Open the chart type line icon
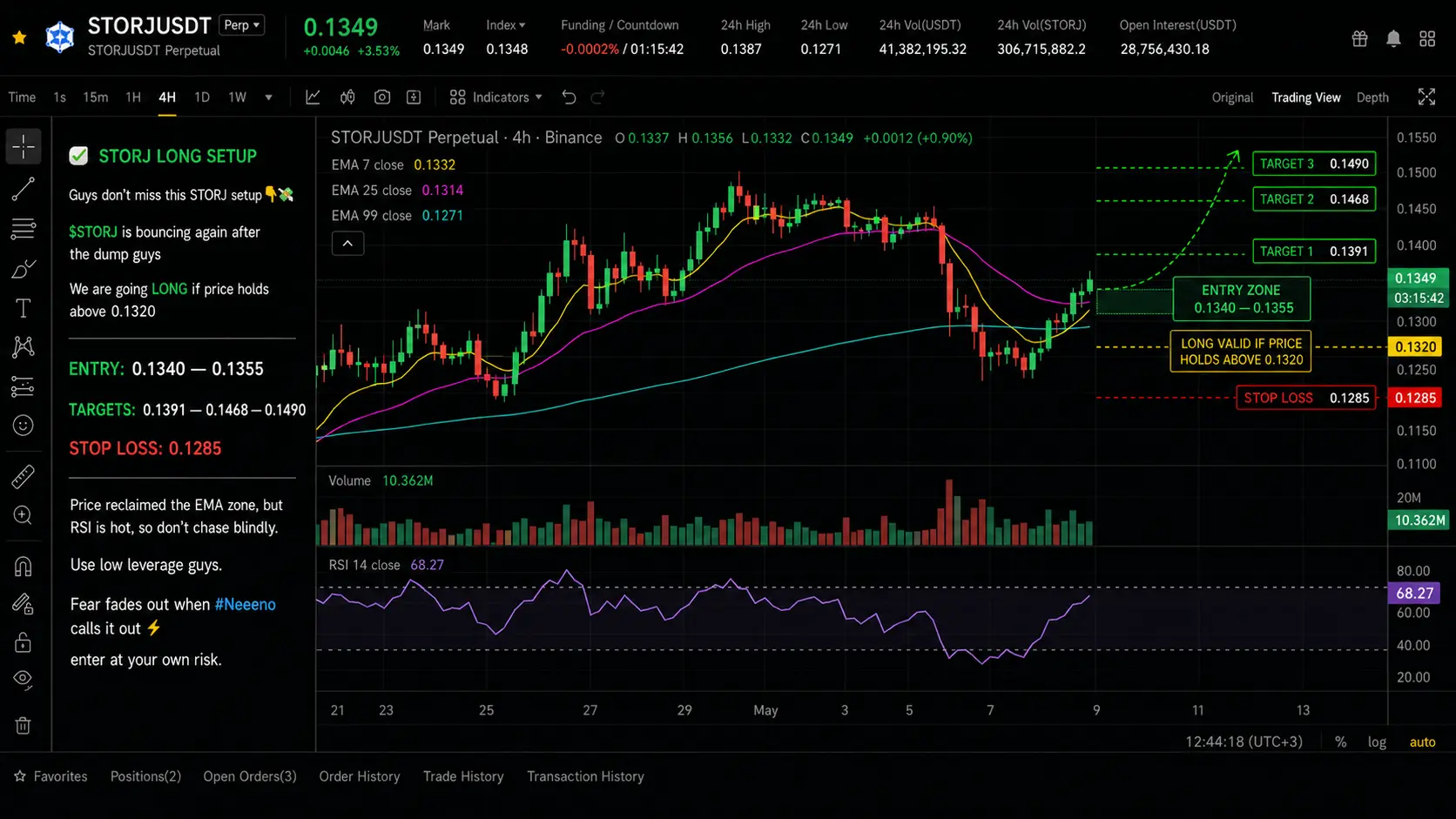Screen dimensions: 1456x819 [x=313, y=97]
